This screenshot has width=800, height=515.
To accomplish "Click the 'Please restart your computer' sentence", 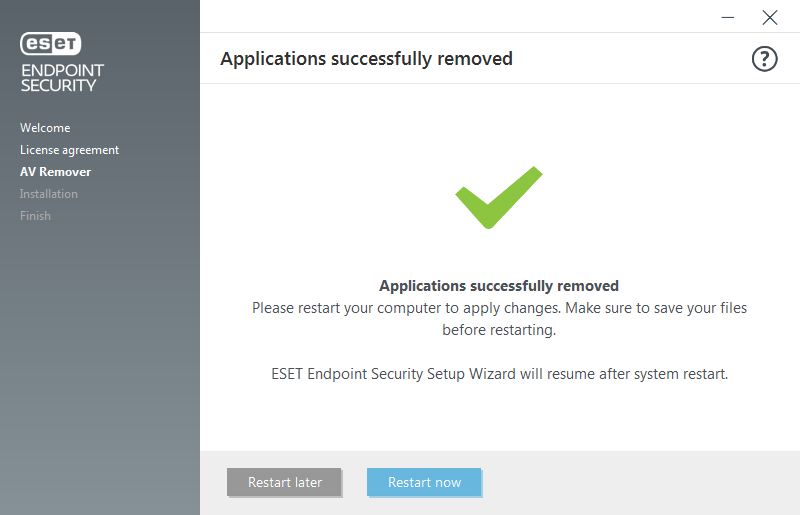I will pos(377,308).
